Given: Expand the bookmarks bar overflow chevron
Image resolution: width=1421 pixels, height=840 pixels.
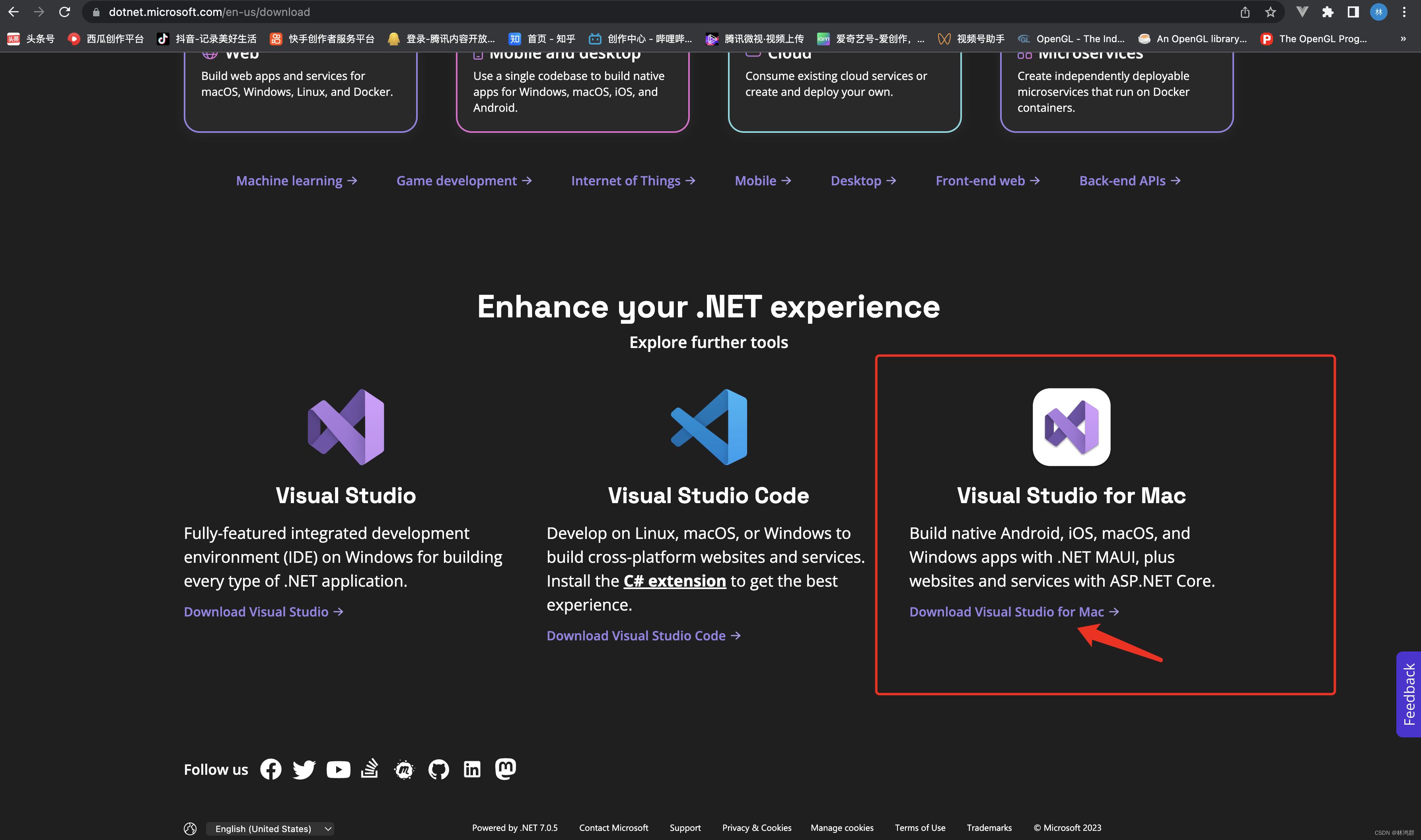Looking at the screenshot, I should (1402, 39).
